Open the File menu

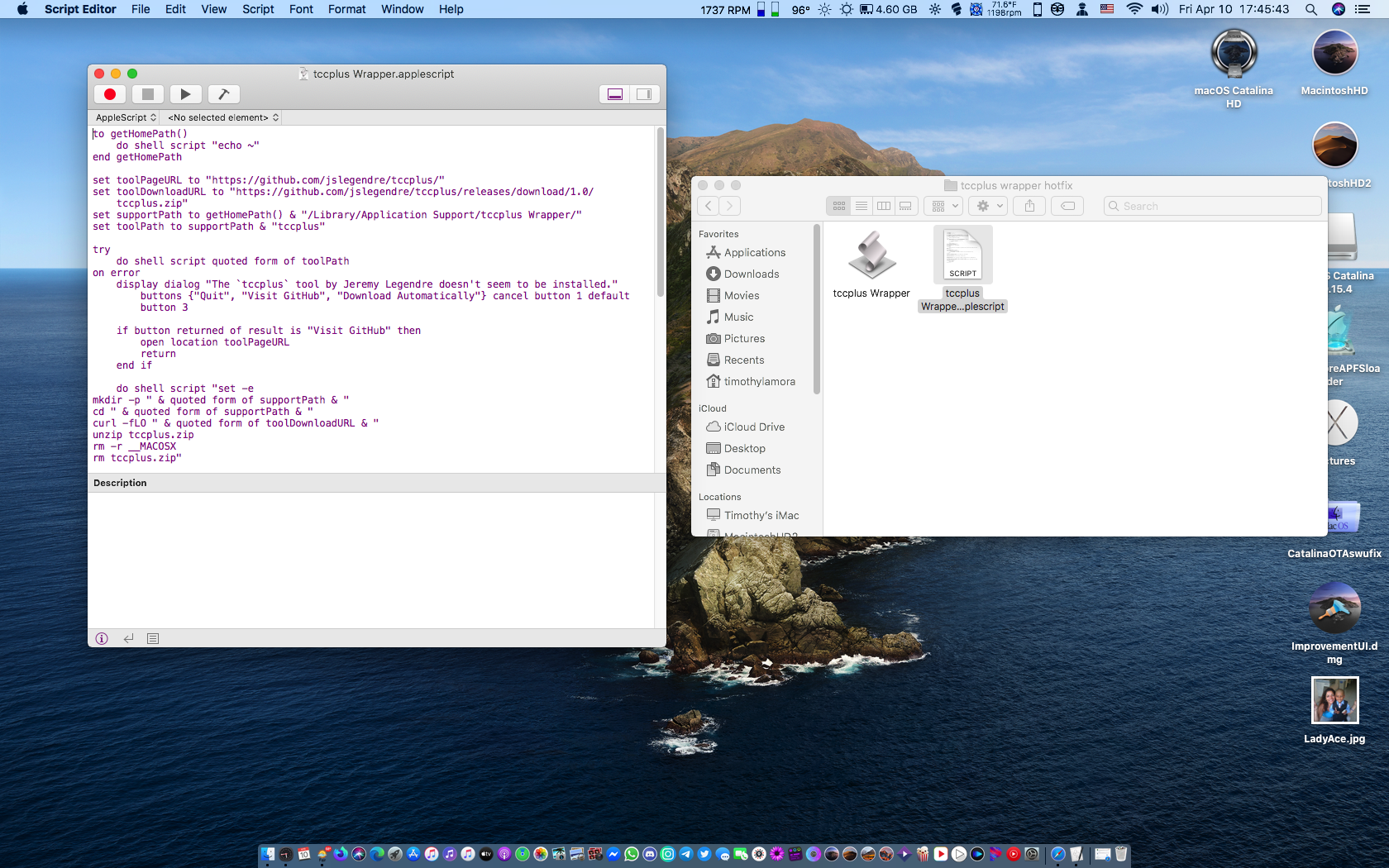point(141,9)
